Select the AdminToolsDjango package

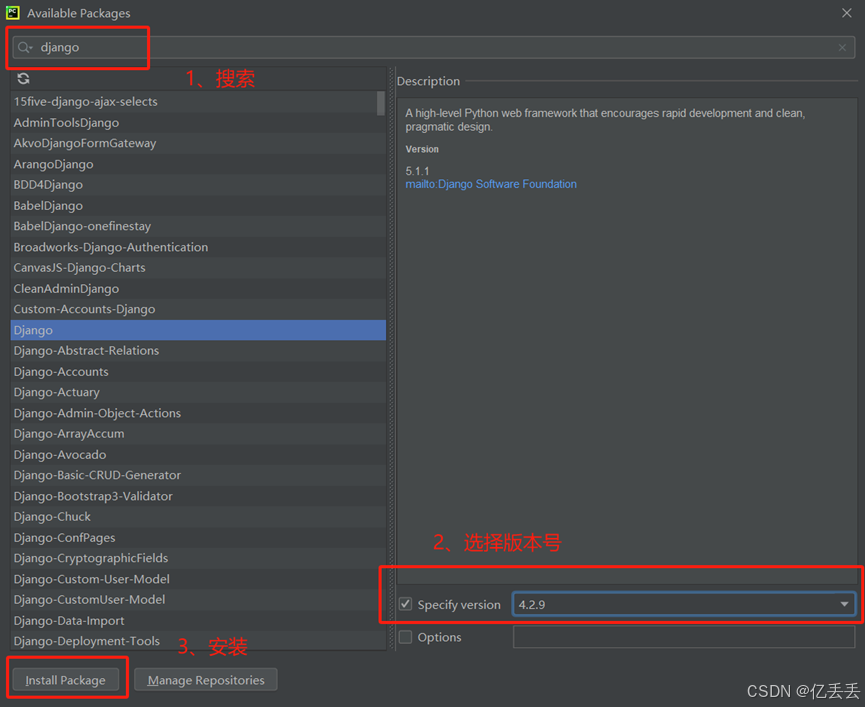[x=198, y=122]
